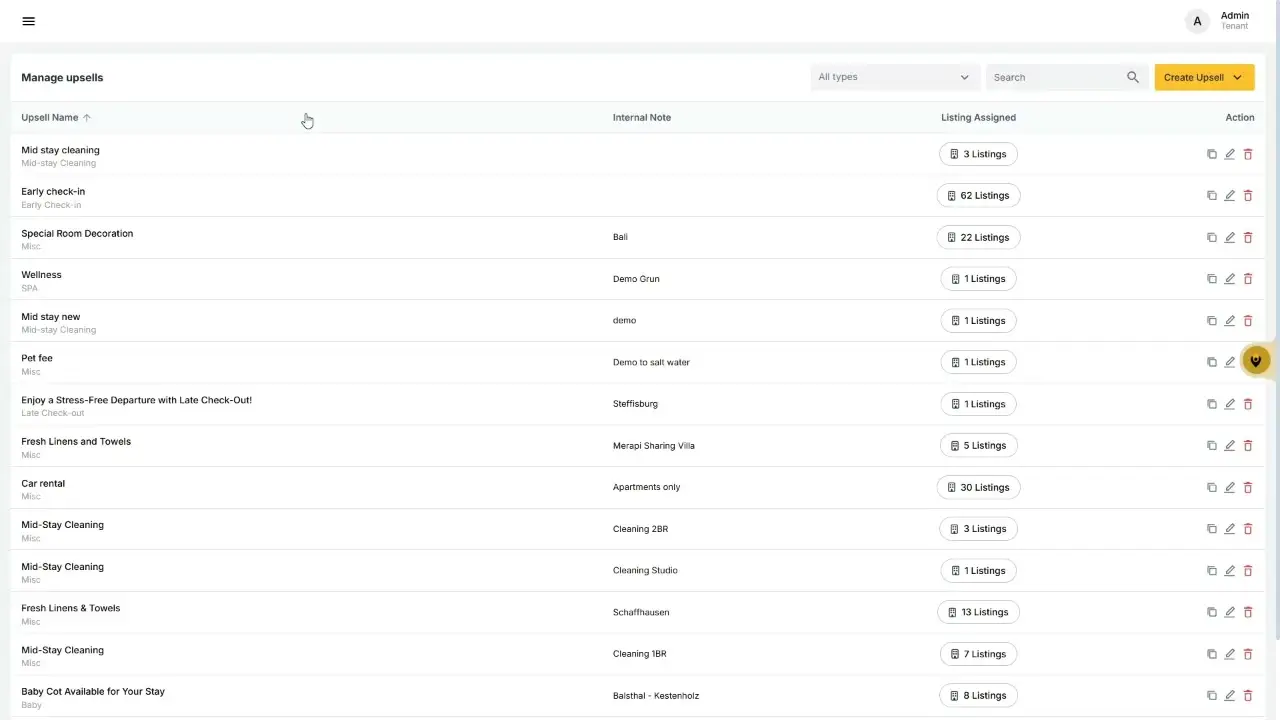1280x720 pixels.
Task: Click the Balsthal - Kestenholz note
Action: point(656,696)
